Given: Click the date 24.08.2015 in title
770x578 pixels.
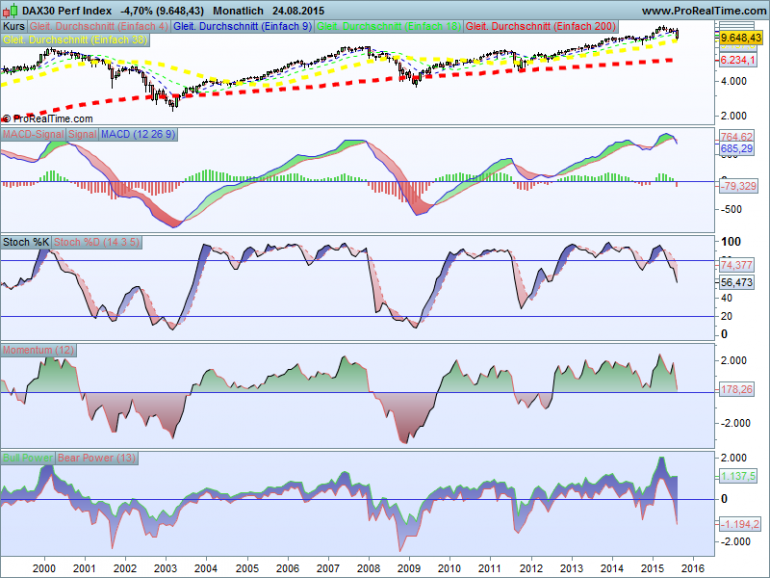Looking at the screenshot, I should tap(299, 10).
